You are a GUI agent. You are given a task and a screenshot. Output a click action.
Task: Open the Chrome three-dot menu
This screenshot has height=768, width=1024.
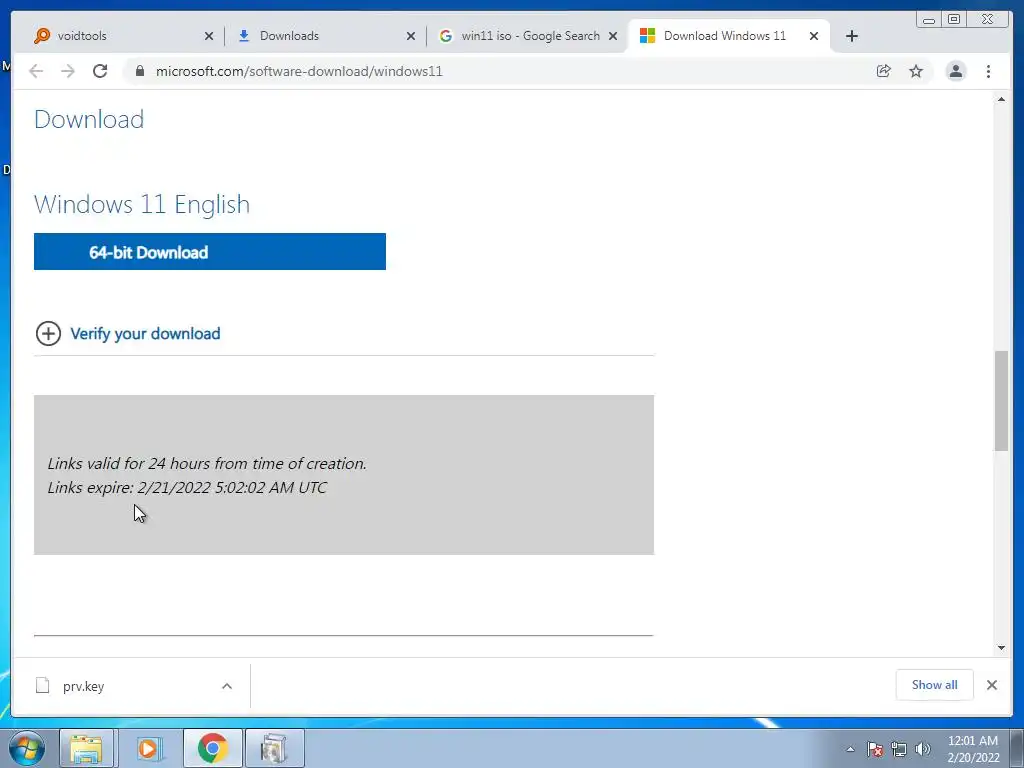(x=988, y=71)
